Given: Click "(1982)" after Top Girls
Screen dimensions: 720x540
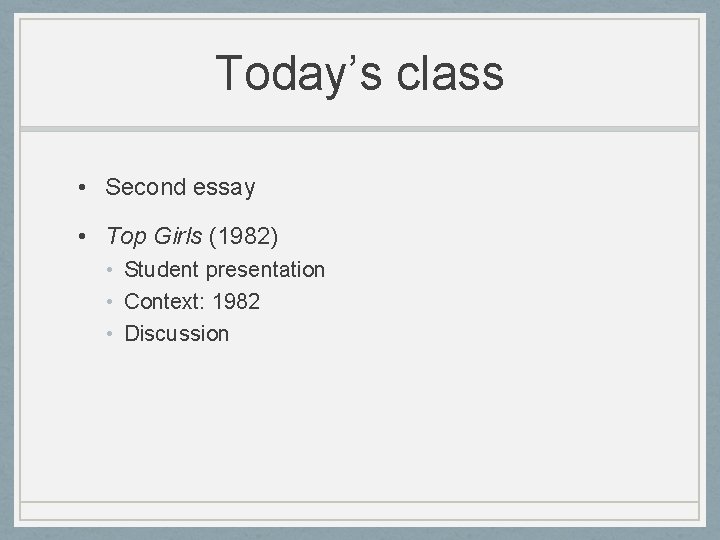Looking at the screenshot, I should [x=243, y=236].
